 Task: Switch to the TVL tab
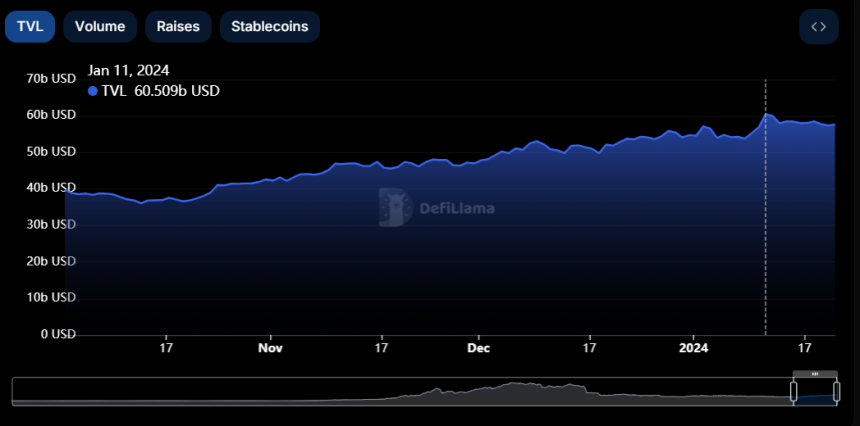coord(30,27)
